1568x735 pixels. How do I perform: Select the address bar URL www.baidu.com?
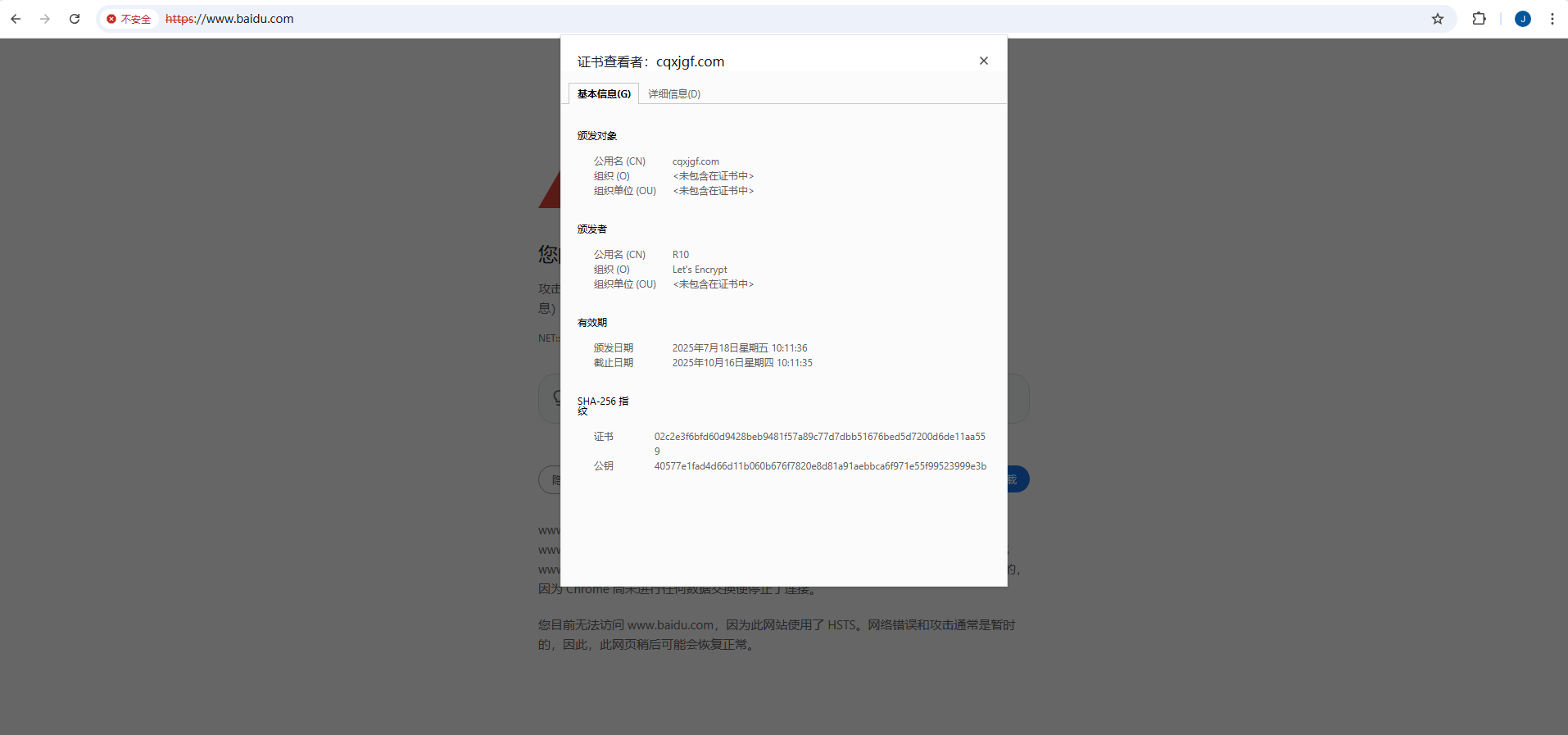tap(229, 19)
